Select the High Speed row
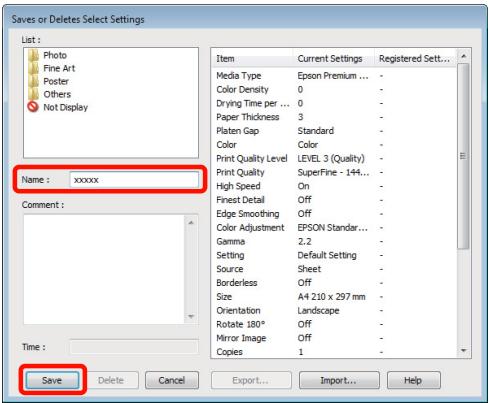The width and height of the screenshot is (489, 403). 333,186
